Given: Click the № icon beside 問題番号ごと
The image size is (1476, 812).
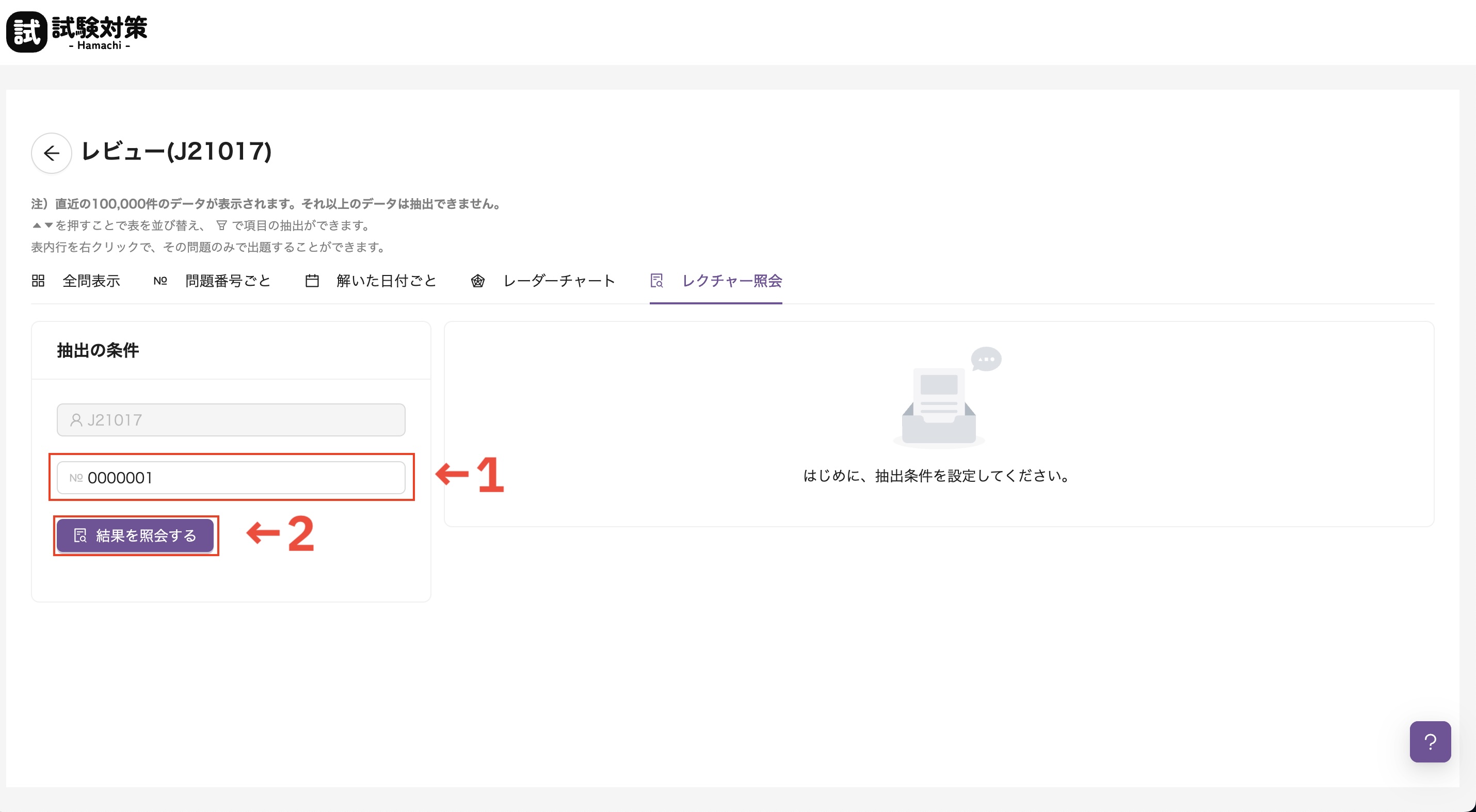Looking at the screenshot, I should pyautogui.click(x=160, y=281).
